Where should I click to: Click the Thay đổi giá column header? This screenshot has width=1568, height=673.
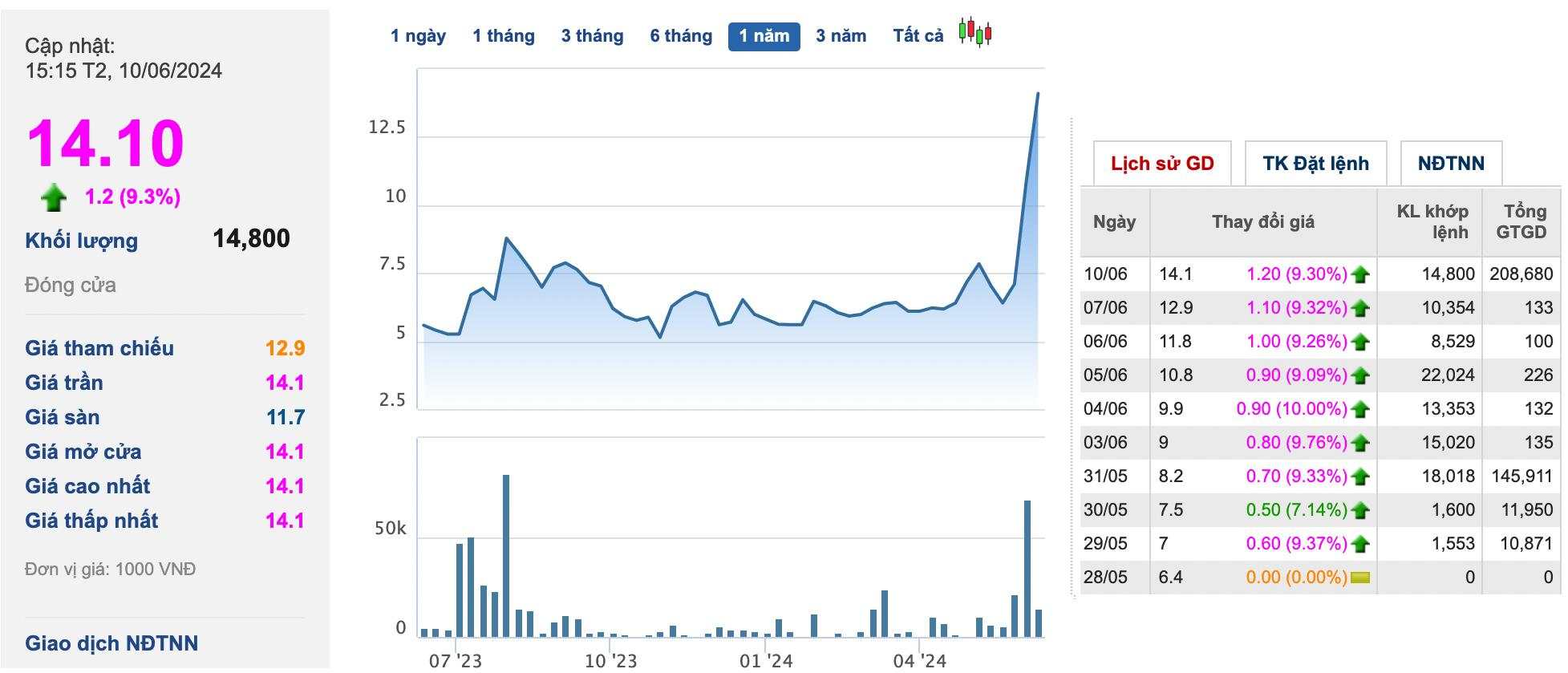[x=1263, y=222]
